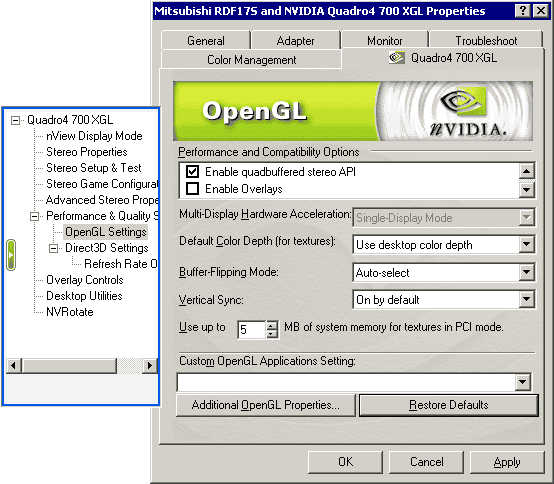Select Refresh Rate Overrides tree item
Image resolution: width=554 pixels, height=484 pixels.
point(120,264)
